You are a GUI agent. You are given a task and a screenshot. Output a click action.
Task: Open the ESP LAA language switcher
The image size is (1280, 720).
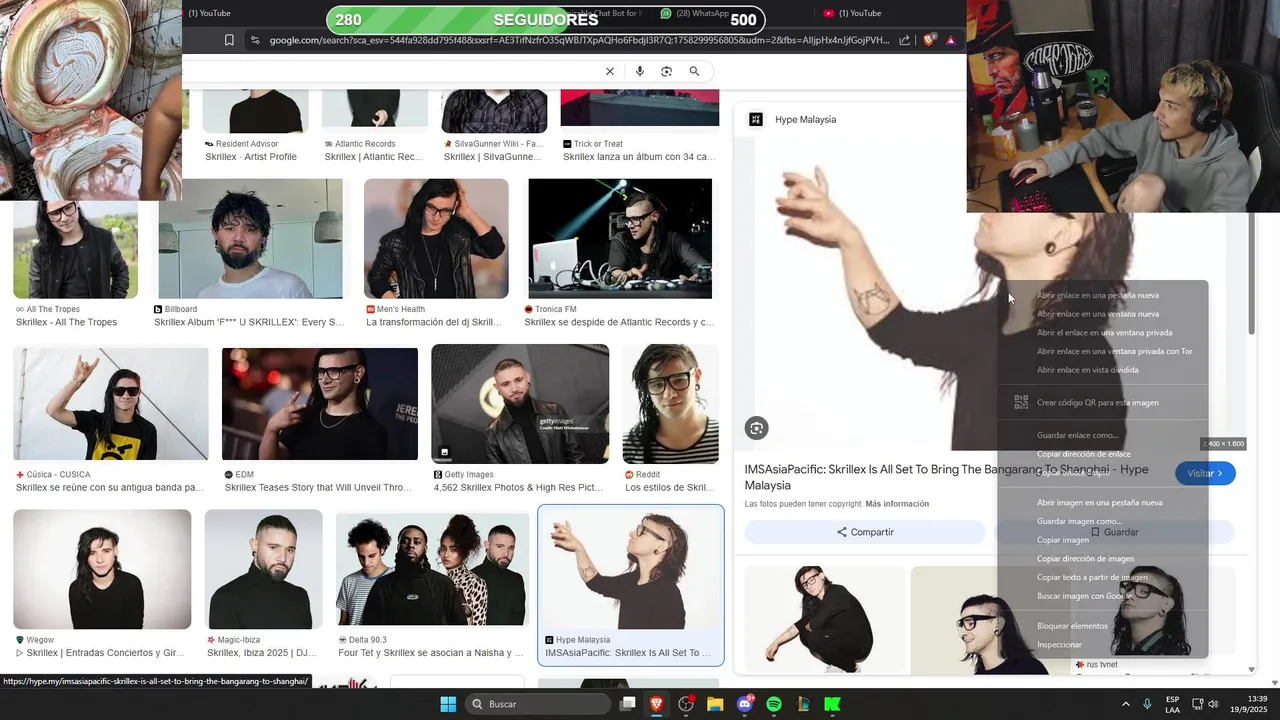(x=1172, y=704)
